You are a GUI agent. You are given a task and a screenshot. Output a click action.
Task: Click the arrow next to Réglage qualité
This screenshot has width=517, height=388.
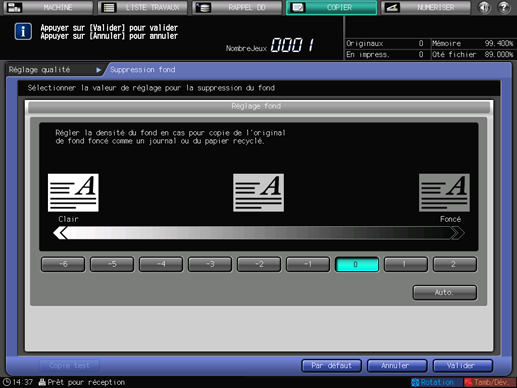[98, 70]
